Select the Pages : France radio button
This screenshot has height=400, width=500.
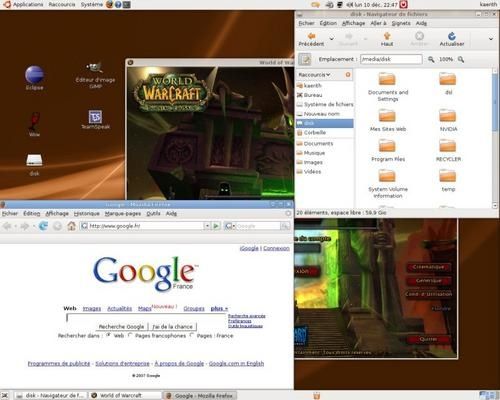pyautogui.click(x=192, y=335)
